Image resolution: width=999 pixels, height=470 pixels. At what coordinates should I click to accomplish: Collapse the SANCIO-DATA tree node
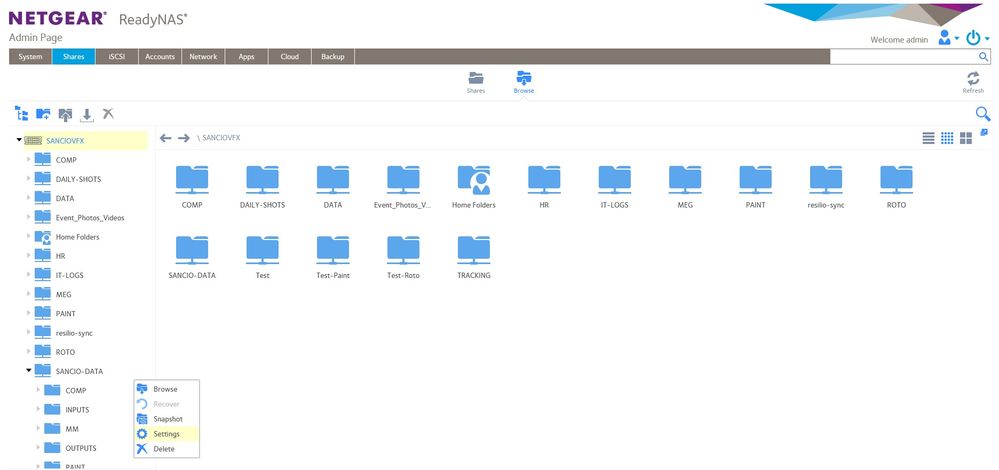click(x=30, y=371)
